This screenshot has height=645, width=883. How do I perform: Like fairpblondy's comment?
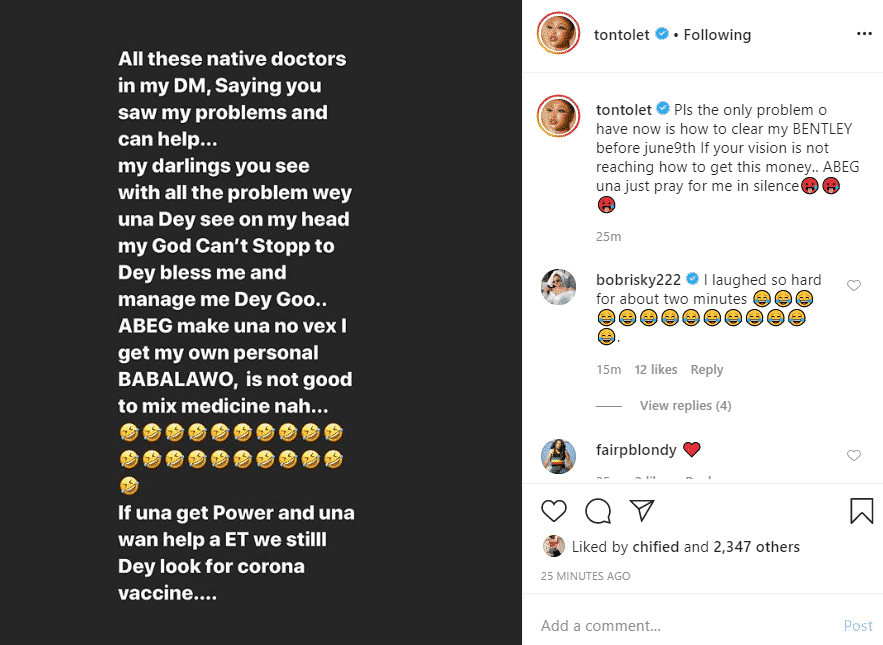tap(854, 456)
